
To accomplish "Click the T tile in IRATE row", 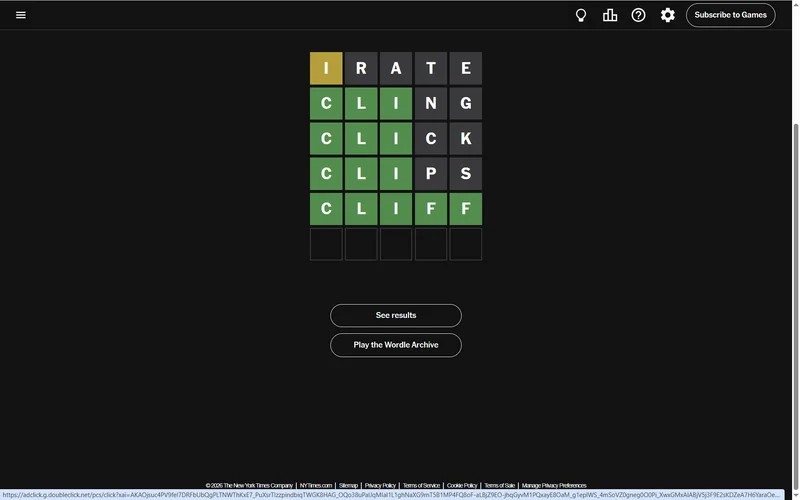I will click(431, 68).
